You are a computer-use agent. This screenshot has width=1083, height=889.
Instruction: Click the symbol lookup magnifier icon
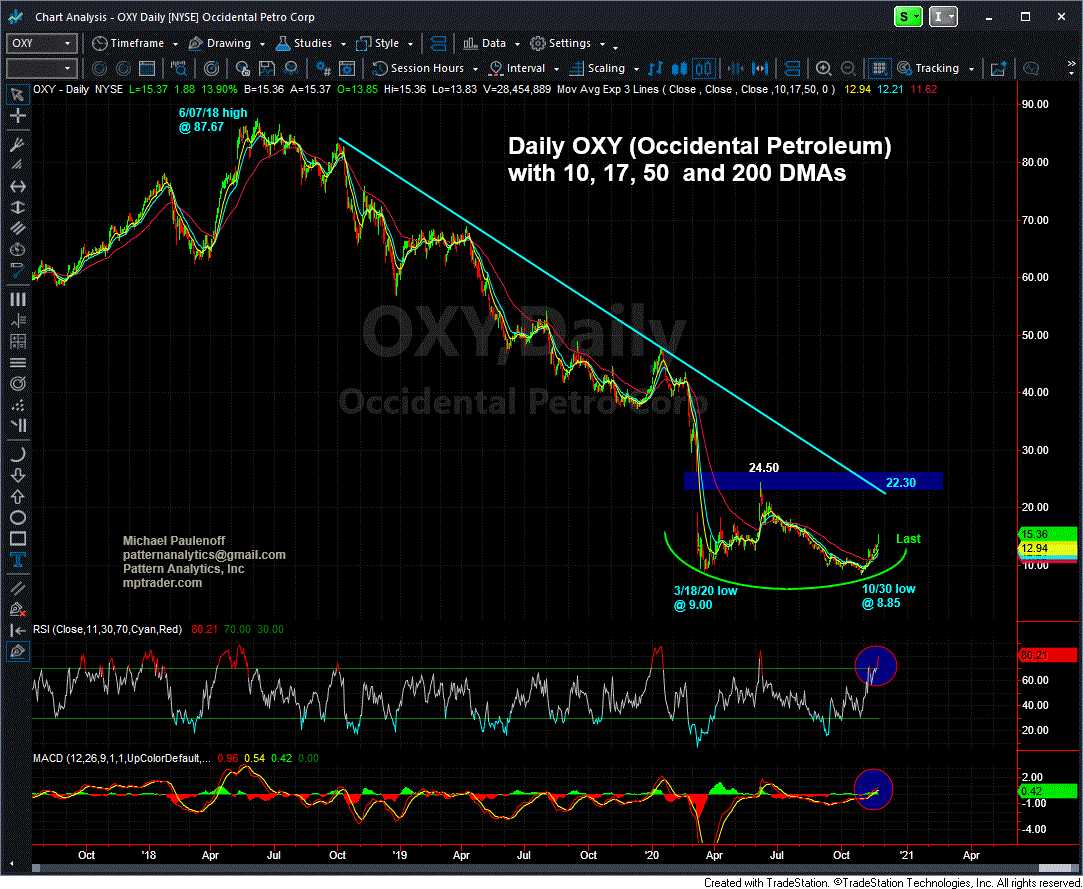pos(180,68)
